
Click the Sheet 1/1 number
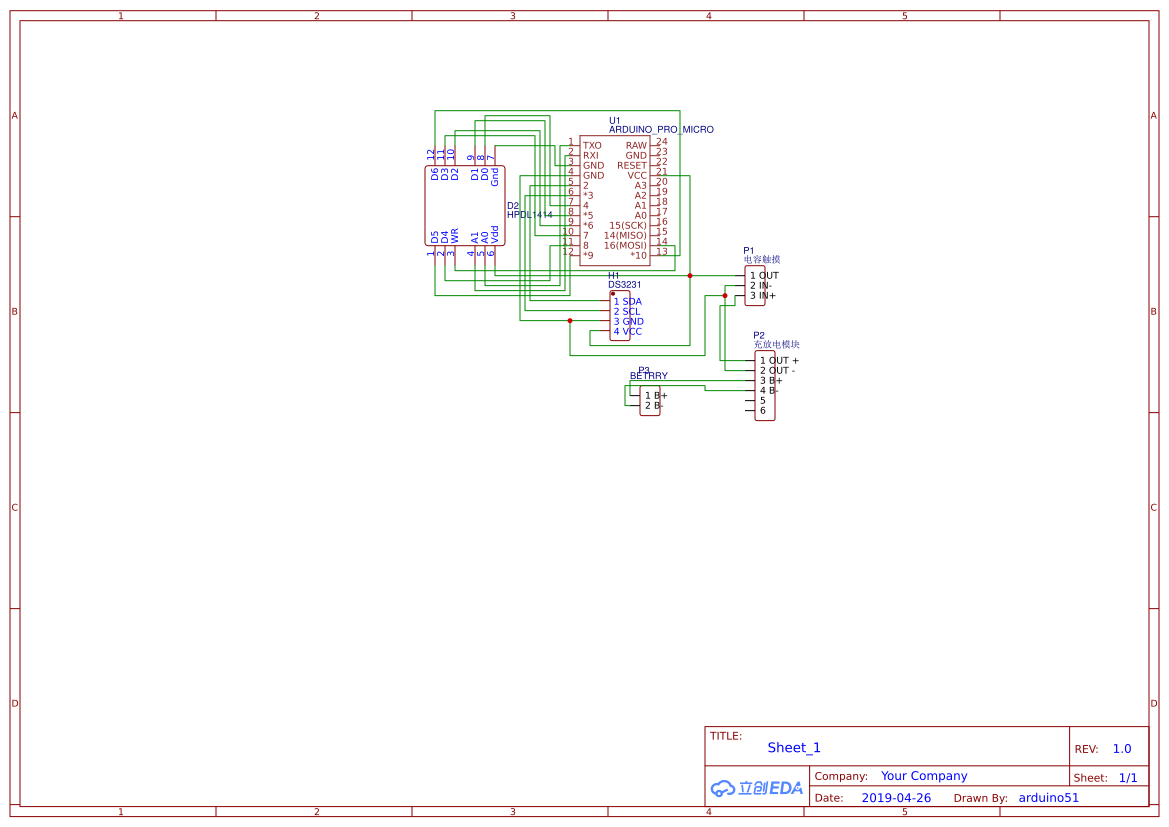(1128, 778)
